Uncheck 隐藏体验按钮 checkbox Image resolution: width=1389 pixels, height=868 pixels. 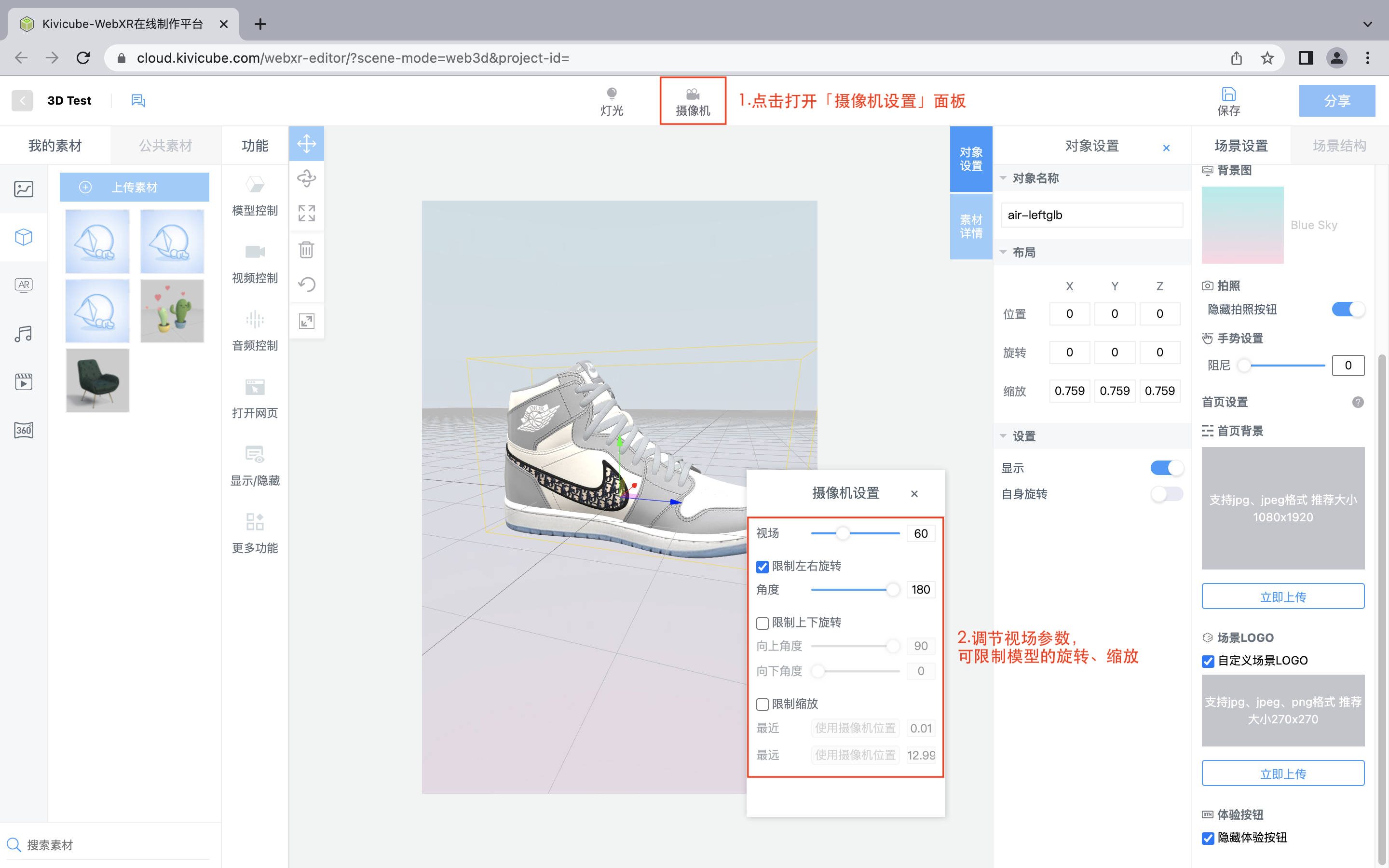click(1208, 838)
